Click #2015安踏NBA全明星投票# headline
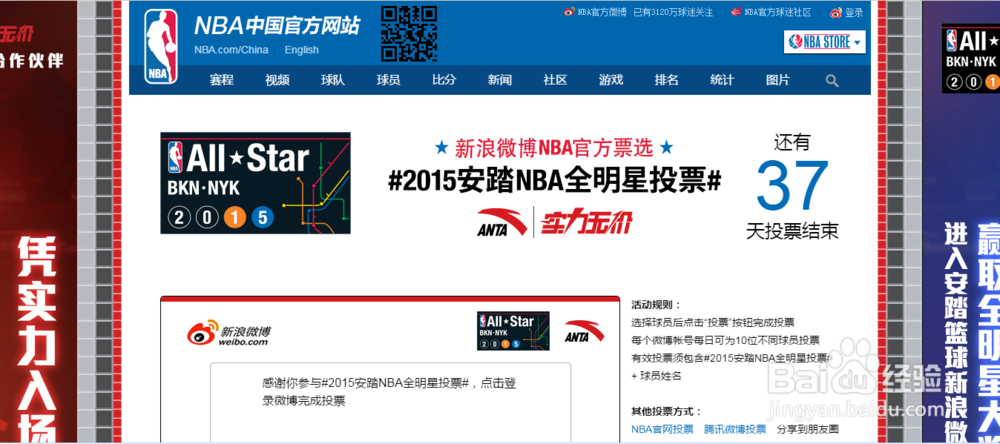Viewport: 1000px width, 444px height. (x=555, y=181)
